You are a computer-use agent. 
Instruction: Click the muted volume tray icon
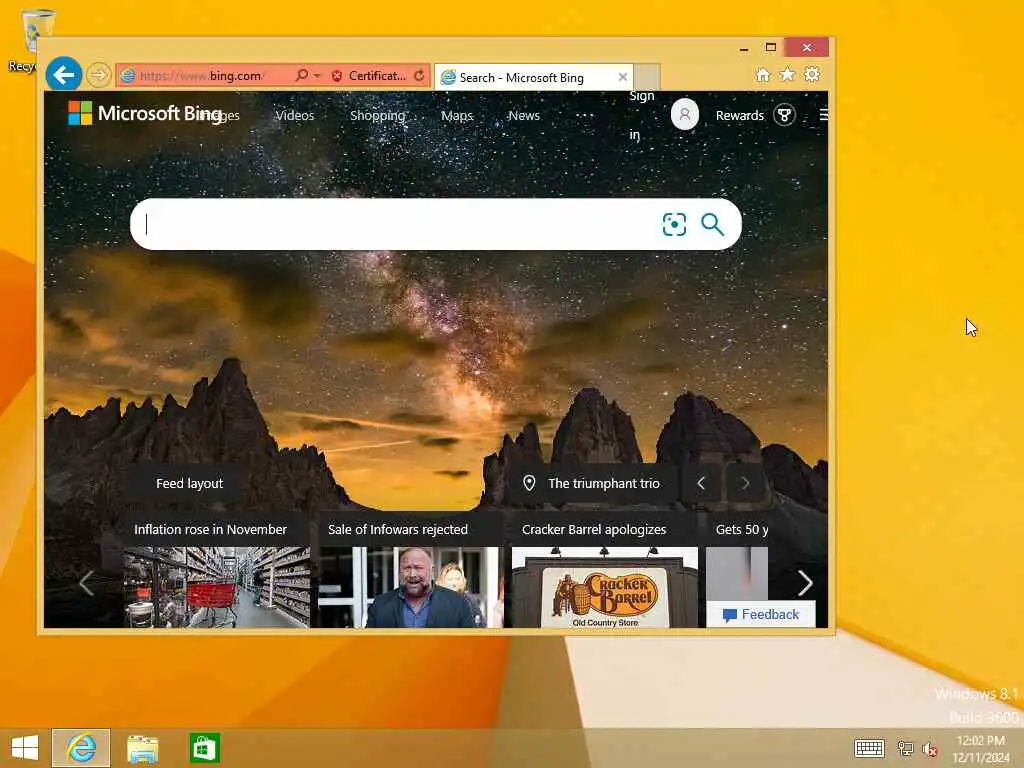tap(930, 749)
